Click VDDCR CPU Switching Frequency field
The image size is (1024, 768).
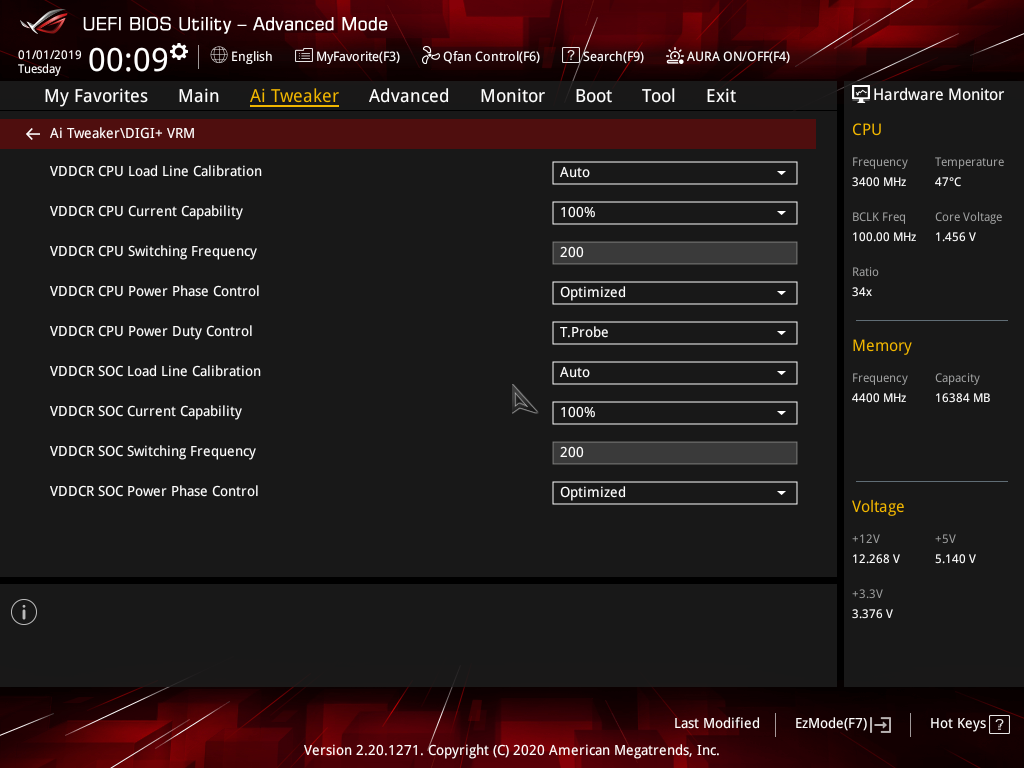pos(675,253)
